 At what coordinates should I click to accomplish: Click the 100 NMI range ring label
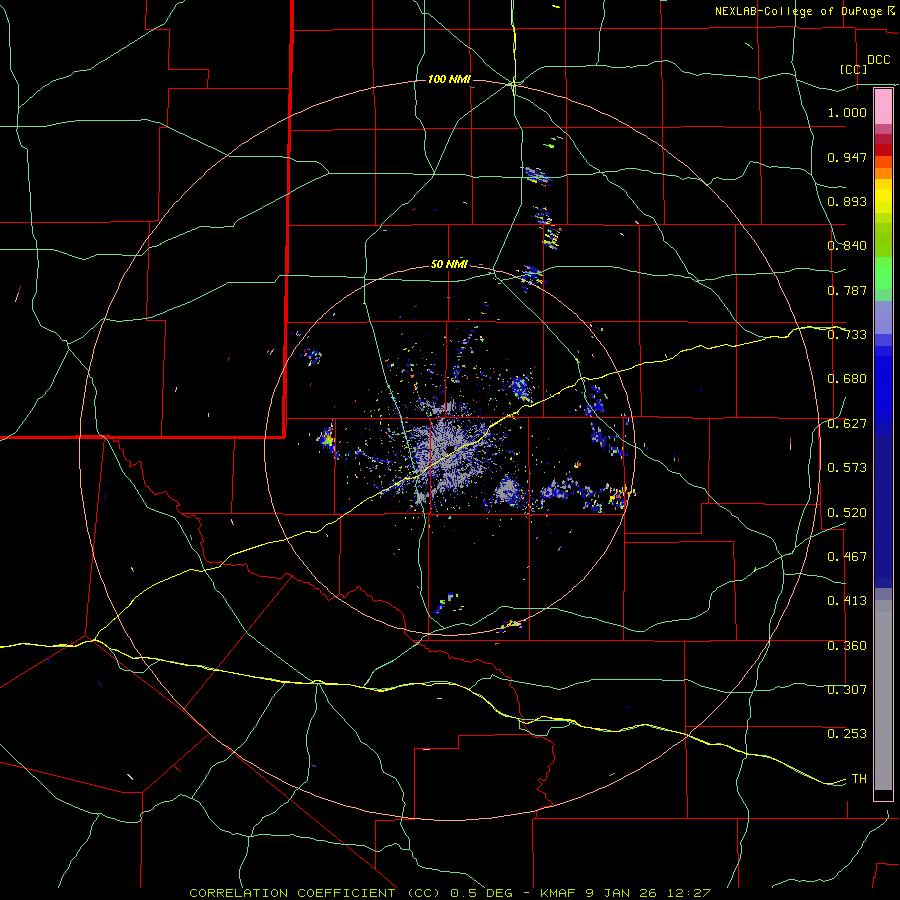(x=449, y=79)
